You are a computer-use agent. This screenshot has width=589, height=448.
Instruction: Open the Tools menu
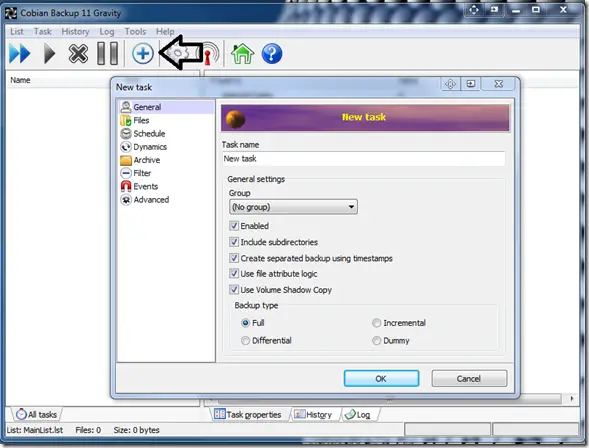135,32
